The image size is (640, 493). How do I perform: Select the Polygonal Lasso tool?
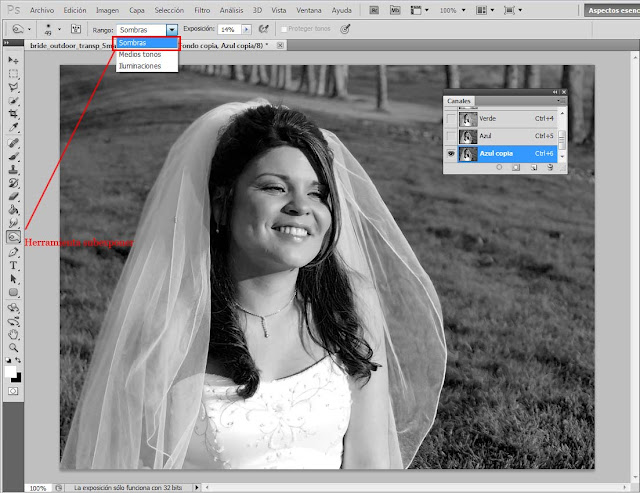(x=13, y=87)
